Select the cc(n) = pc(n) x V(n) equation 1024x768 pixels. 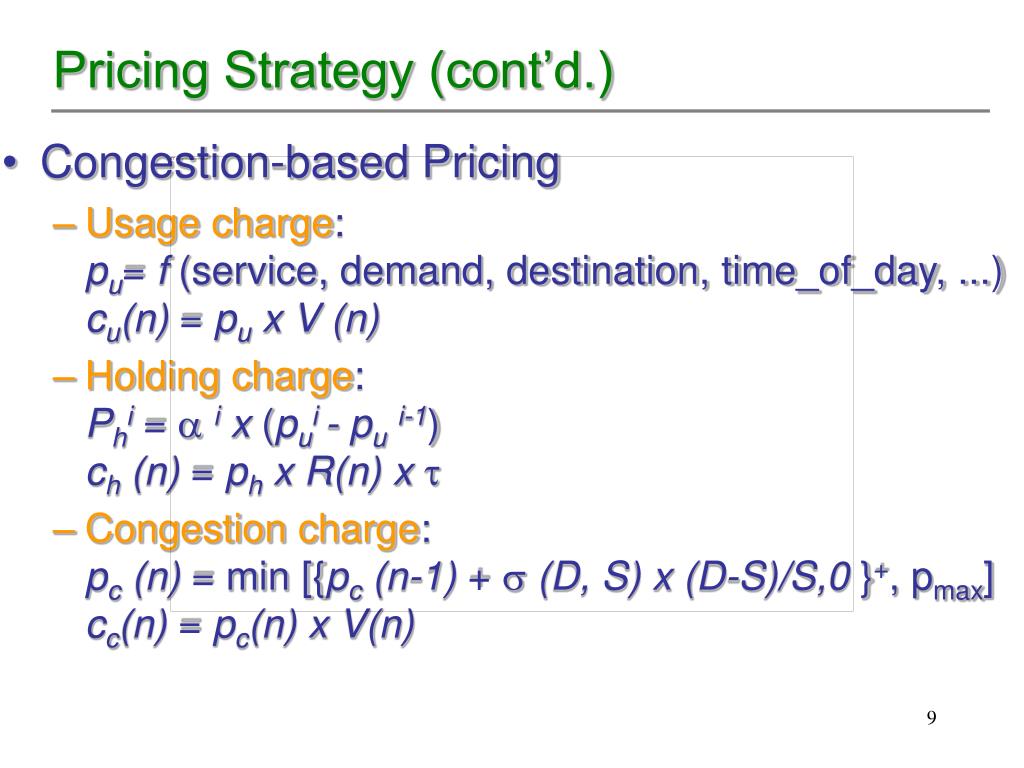coord(251,628)
